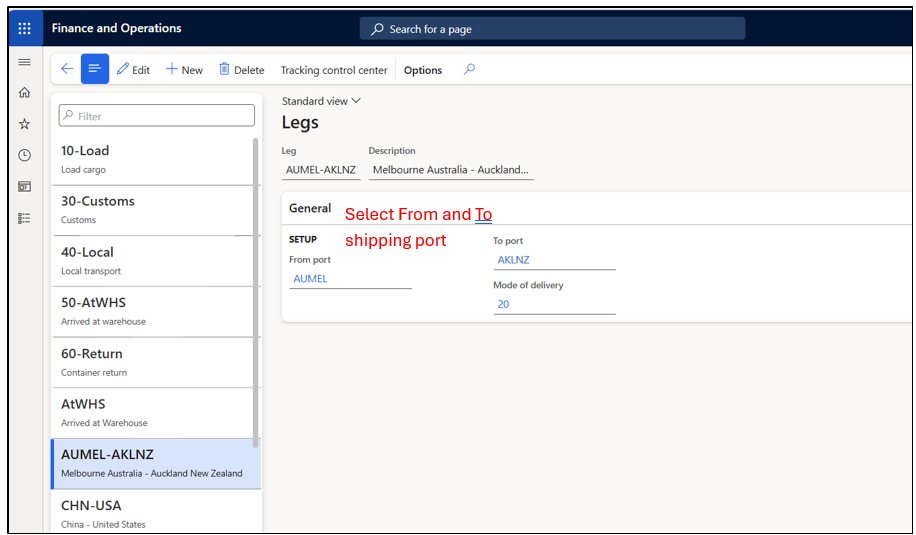The height and width of the screenshot is (535, 916).
Task: Open Modules list icon in sidebar
Action: click(x=25, y=218)
